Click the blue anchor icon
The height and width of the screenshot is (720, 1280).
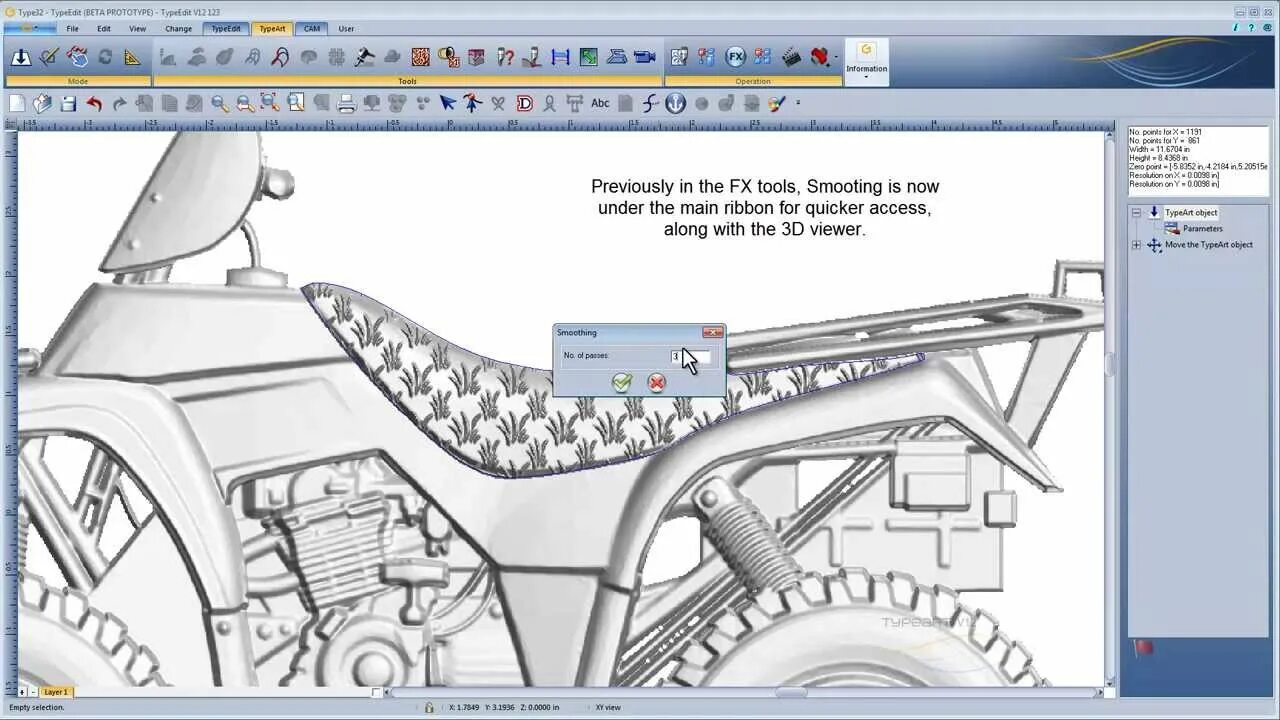(x=675, y=103)
